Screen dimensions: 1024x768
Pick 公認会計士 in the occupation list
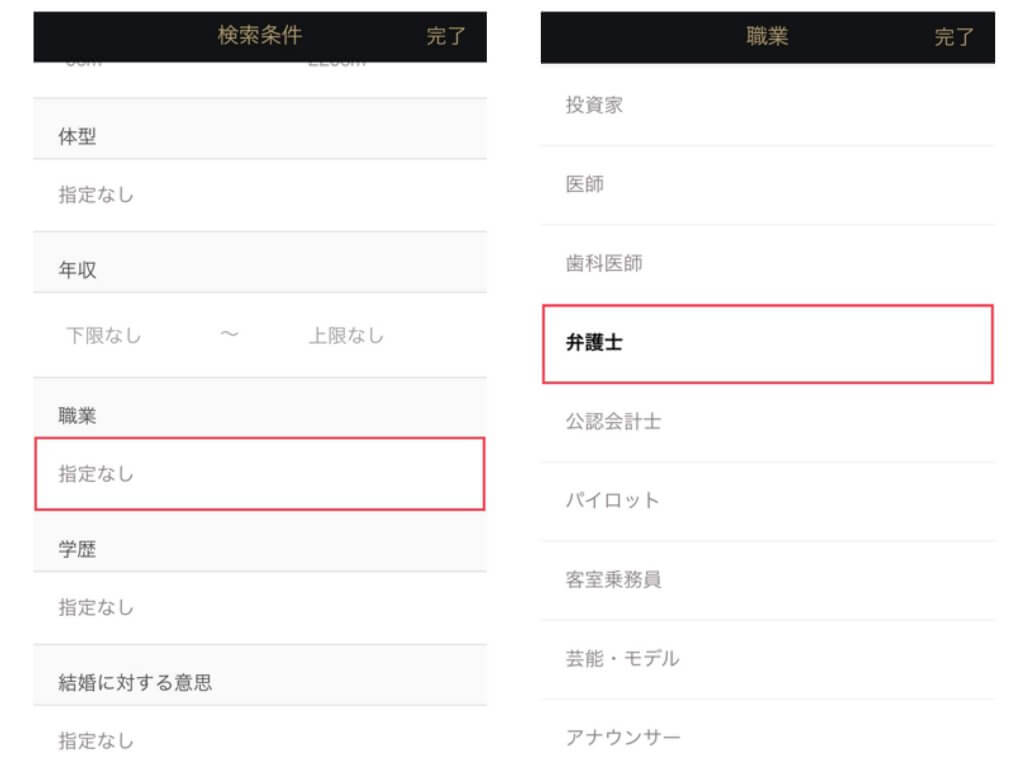click(x=768, y=422)
